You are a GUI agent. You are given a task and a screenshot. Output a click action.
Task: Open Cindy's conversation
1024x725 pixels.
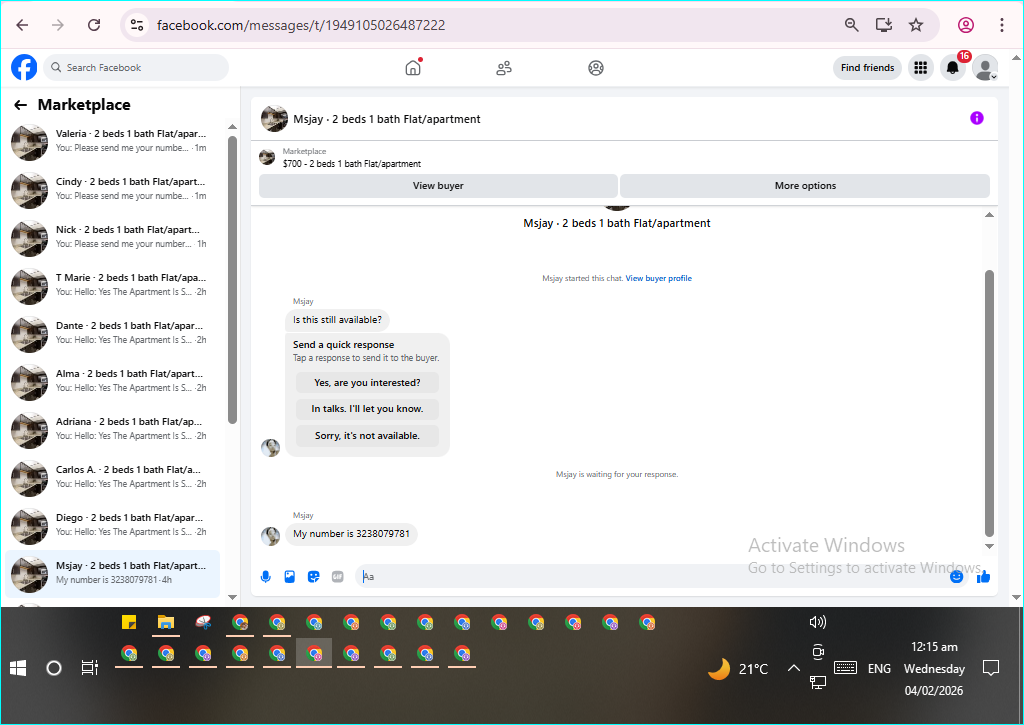tap(112, 190)
